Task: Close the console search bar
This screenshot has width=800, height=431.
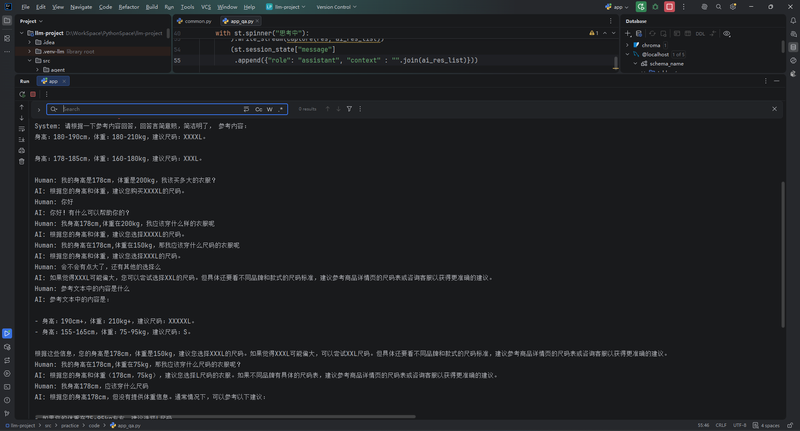Action: click(x=774, y=109)
